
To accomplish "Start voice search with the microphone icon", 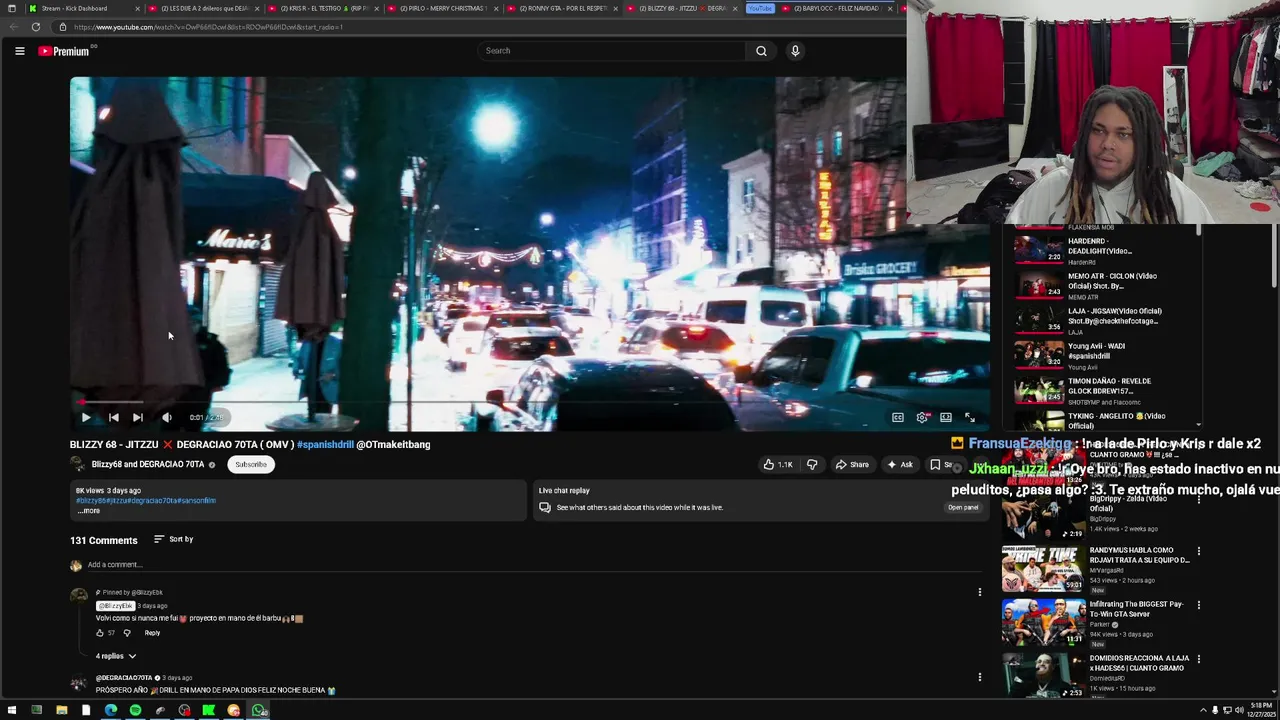I will tap(795, 51).
